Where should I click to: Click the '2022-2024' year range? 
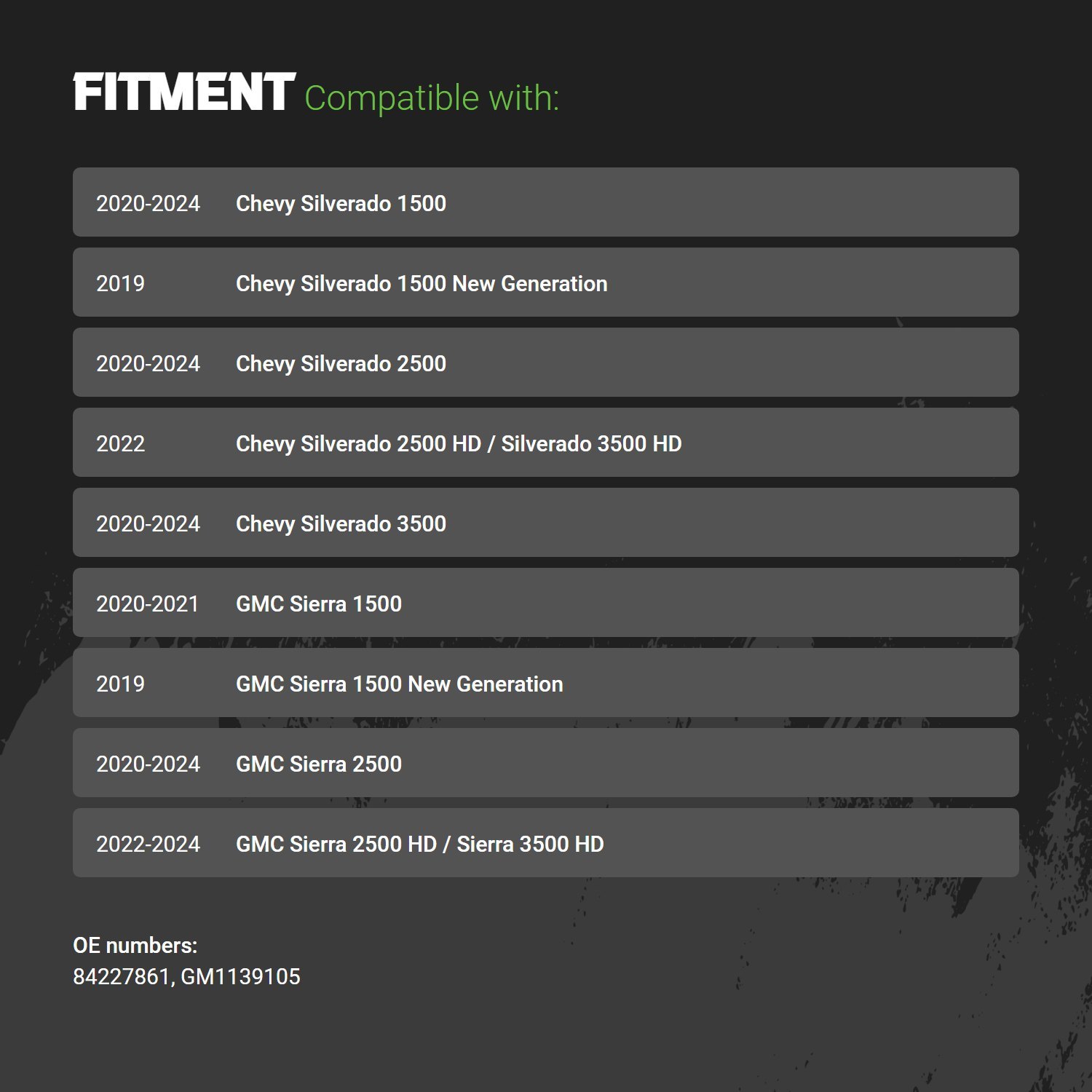148,844
